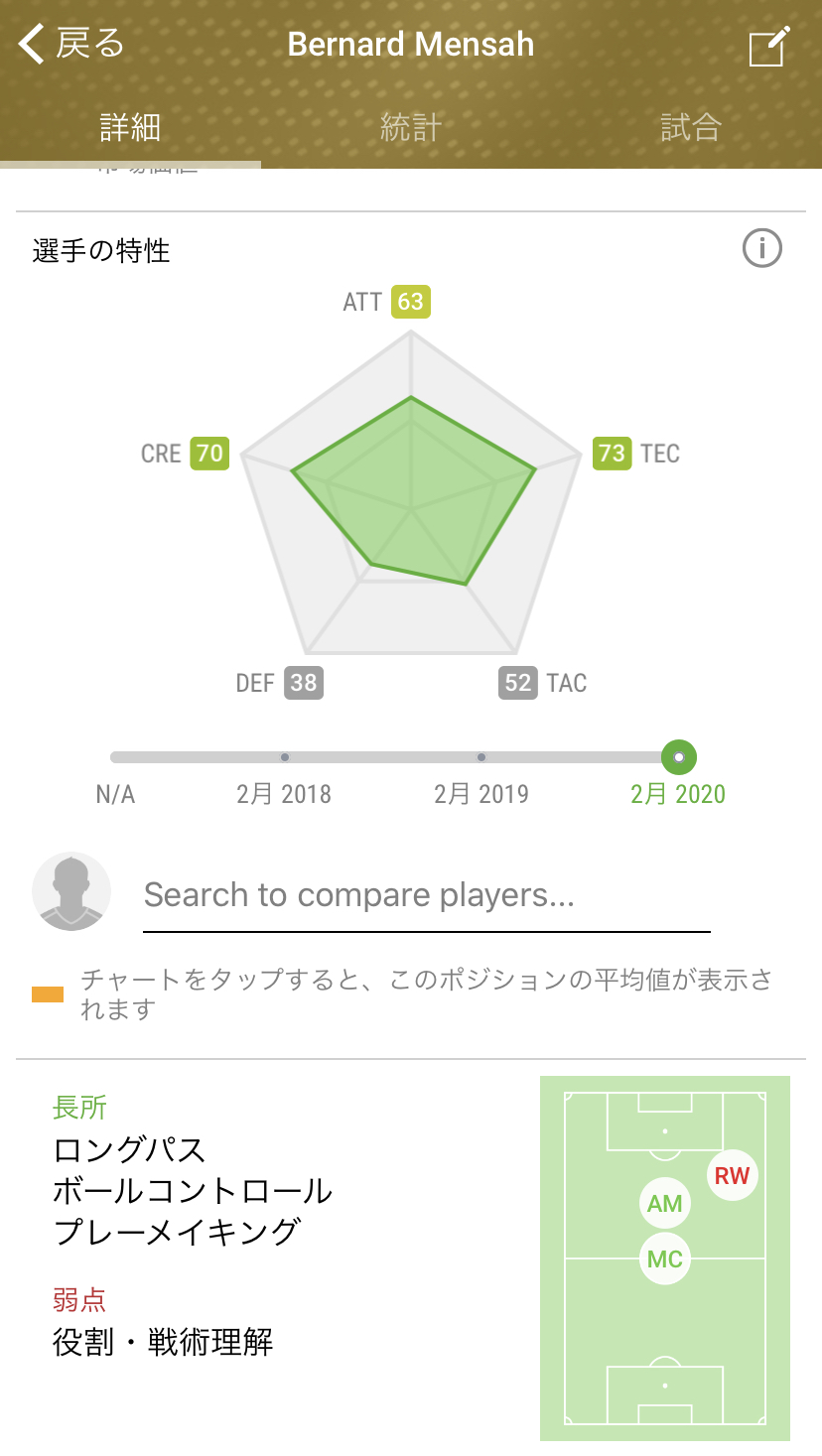
Task: Tap the info icon beside 選手の特性
Action: [x=762, y=249]
